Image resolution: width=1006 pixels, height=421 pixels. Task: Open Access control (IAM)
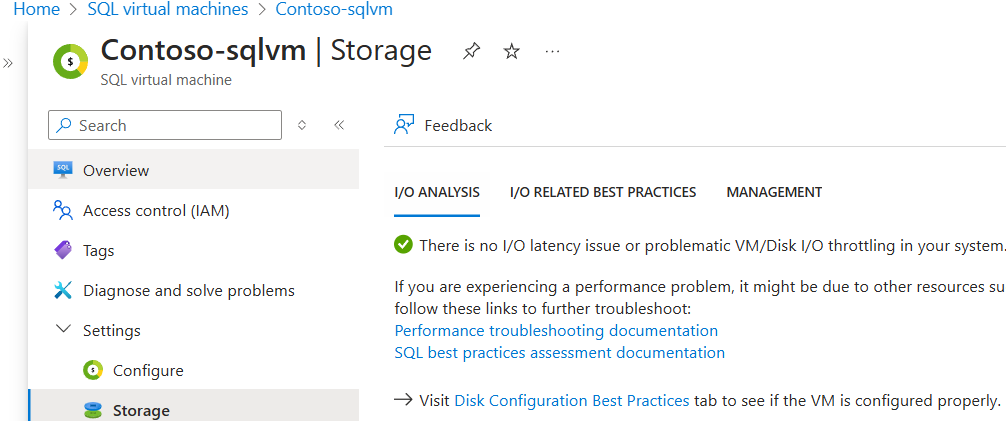[x=156, y=210]
